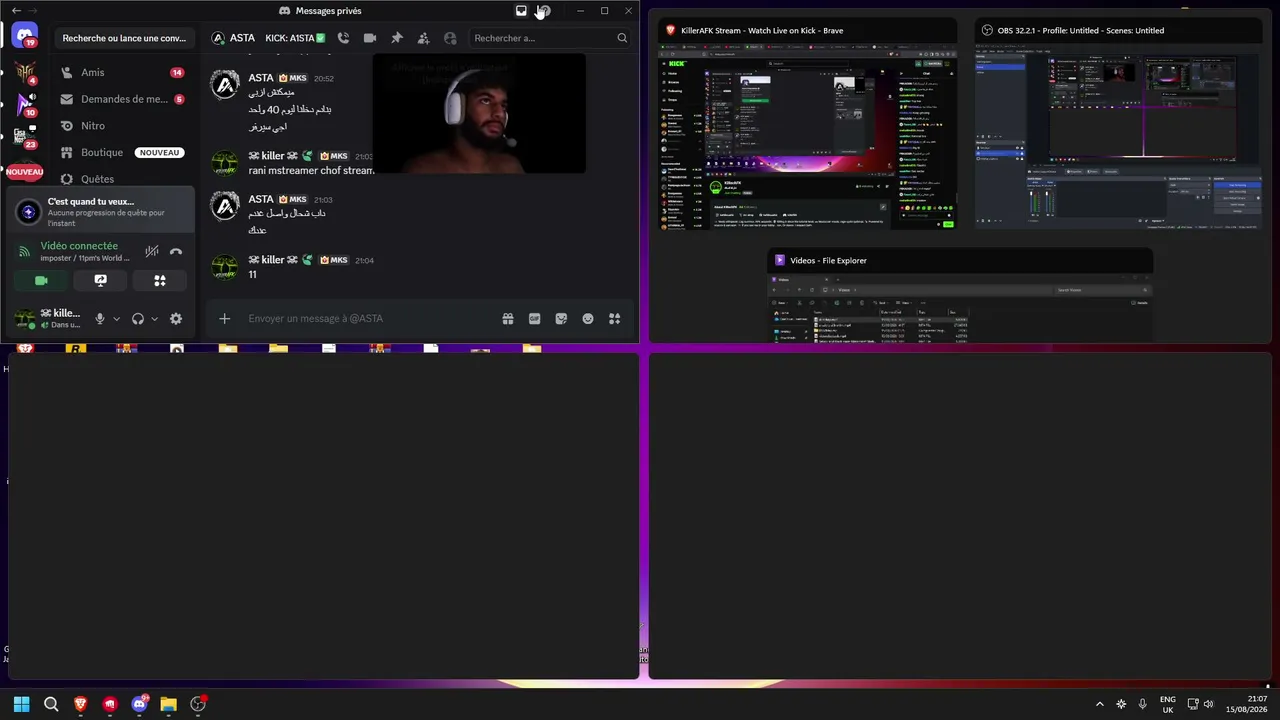Open ENG UK language switcher in tray

pos(1167,704)
